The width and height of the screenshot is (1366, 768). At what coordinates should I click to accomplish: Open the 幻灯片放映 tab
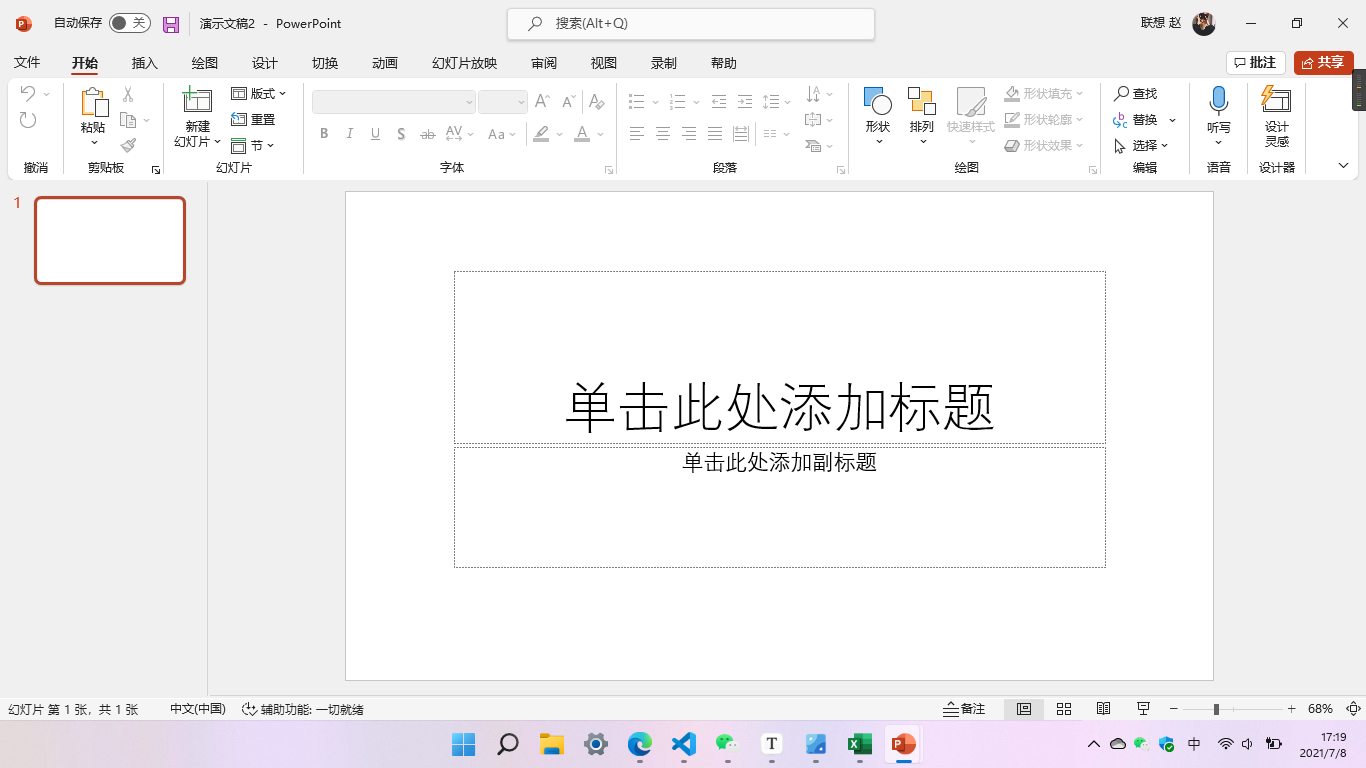coord(464,63)
